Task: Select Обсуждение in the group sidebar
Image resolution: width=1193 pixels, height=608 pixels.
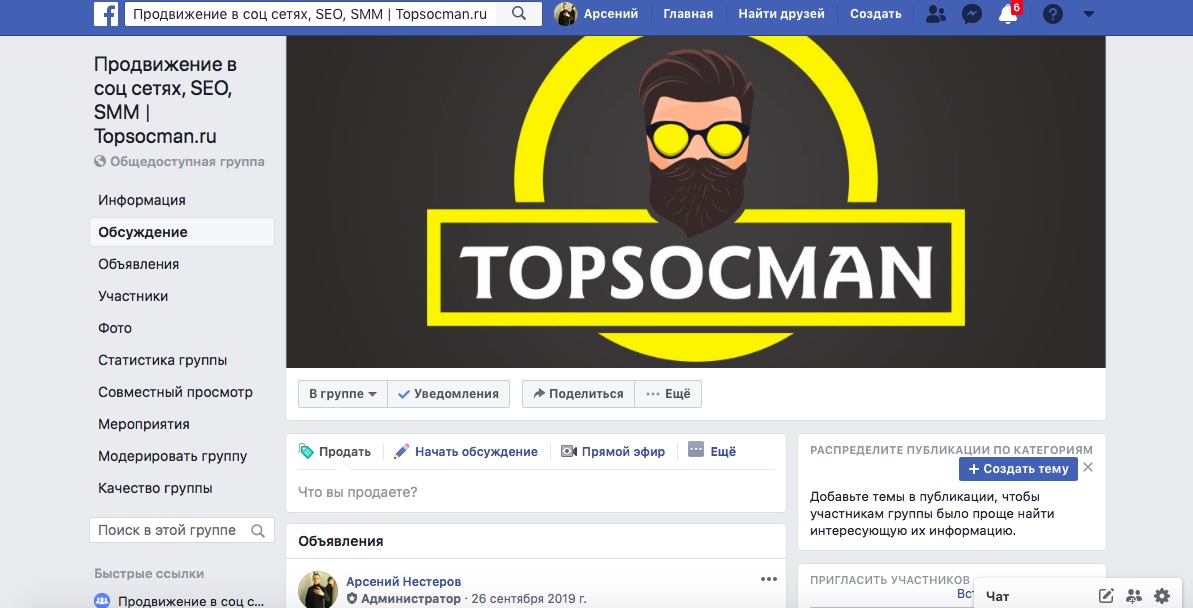Action: point(182,232)
